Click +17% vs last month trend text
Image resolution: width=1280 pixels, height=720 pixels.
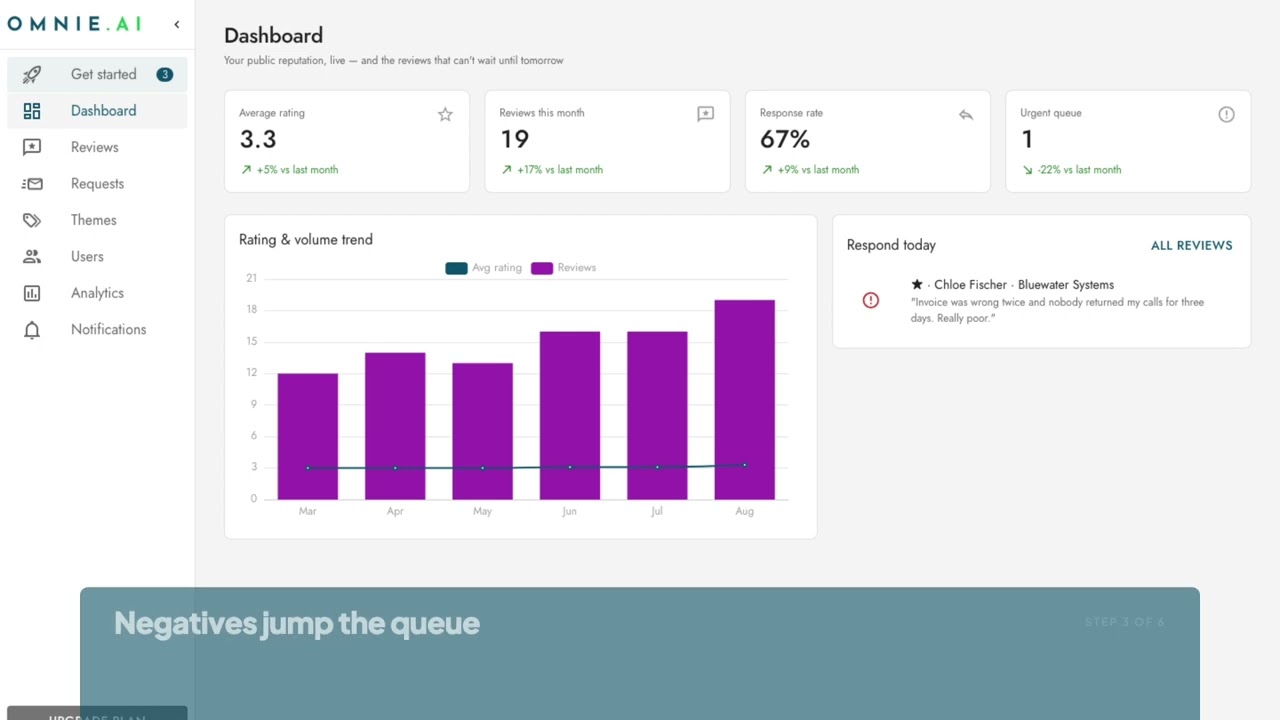coord(560,170)
